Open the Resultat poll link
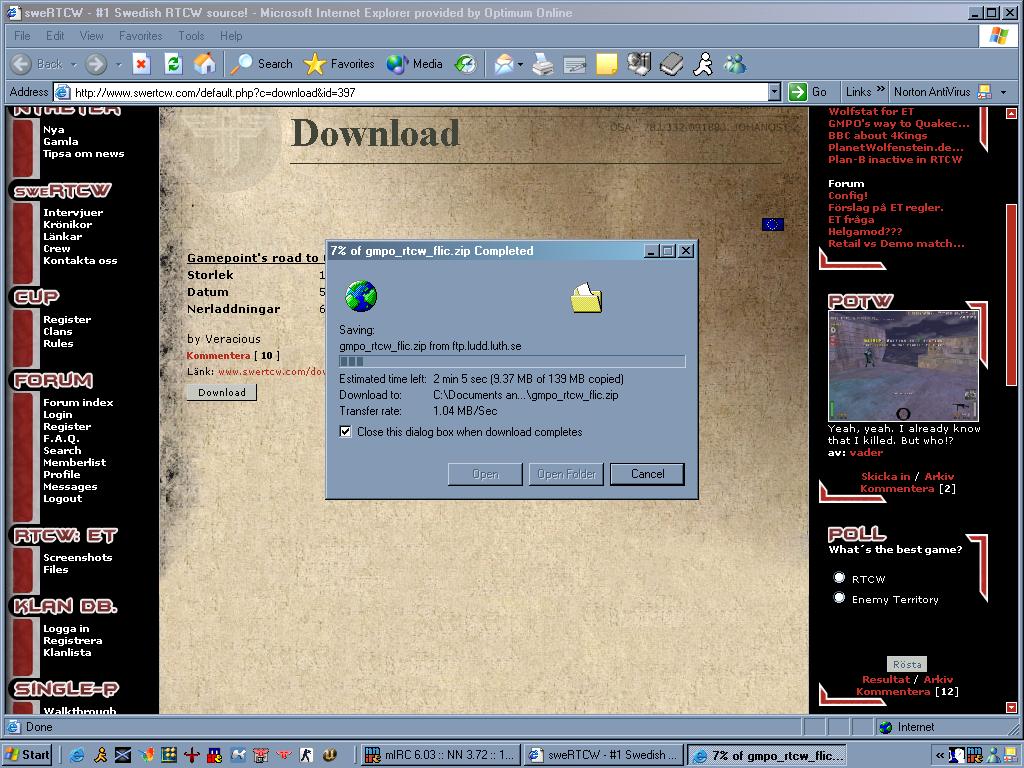This screenshot has height=768, width=1024. point(886,679)
